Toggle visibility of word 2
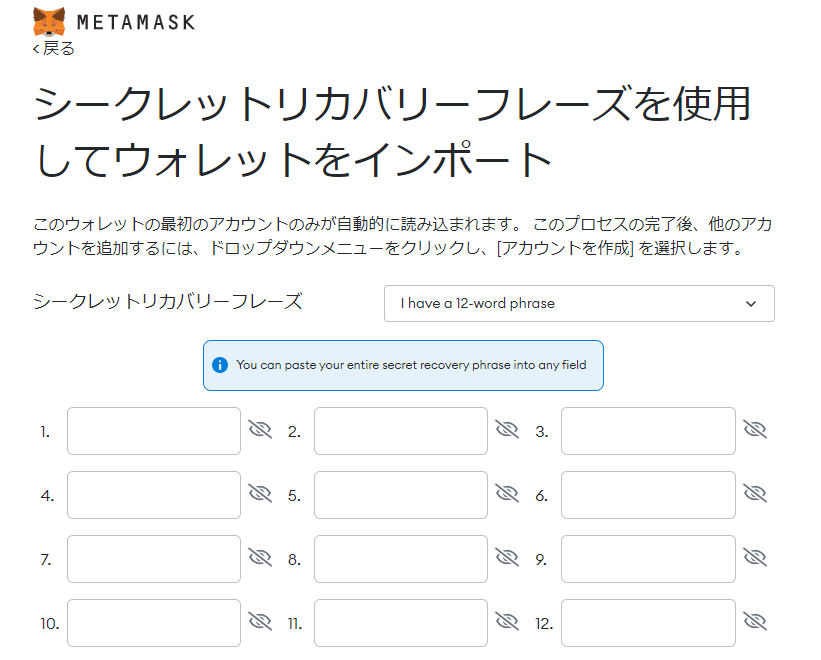Image resolution: width=821 pixels, height=660 pixels. (x=507, y=429)
